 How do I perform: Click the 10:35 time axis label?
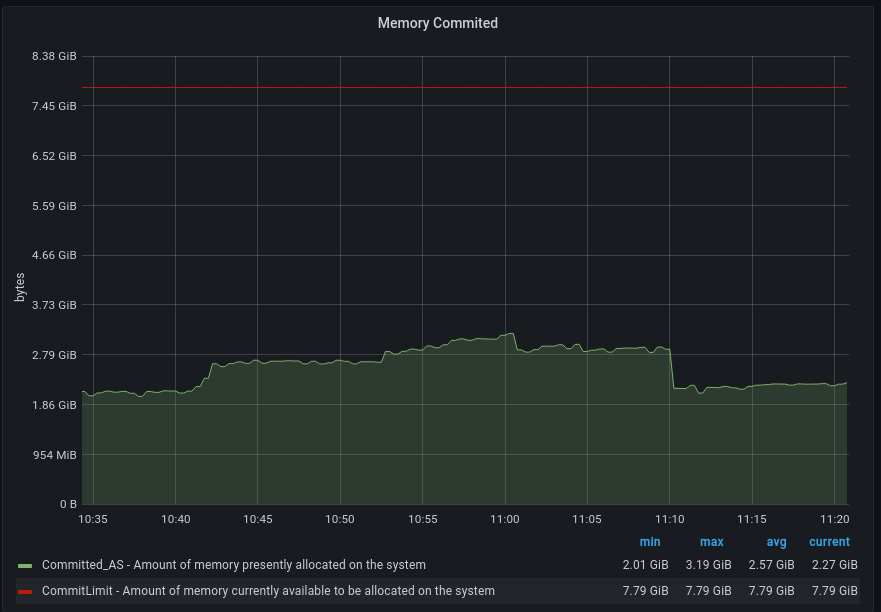point(93,519)
